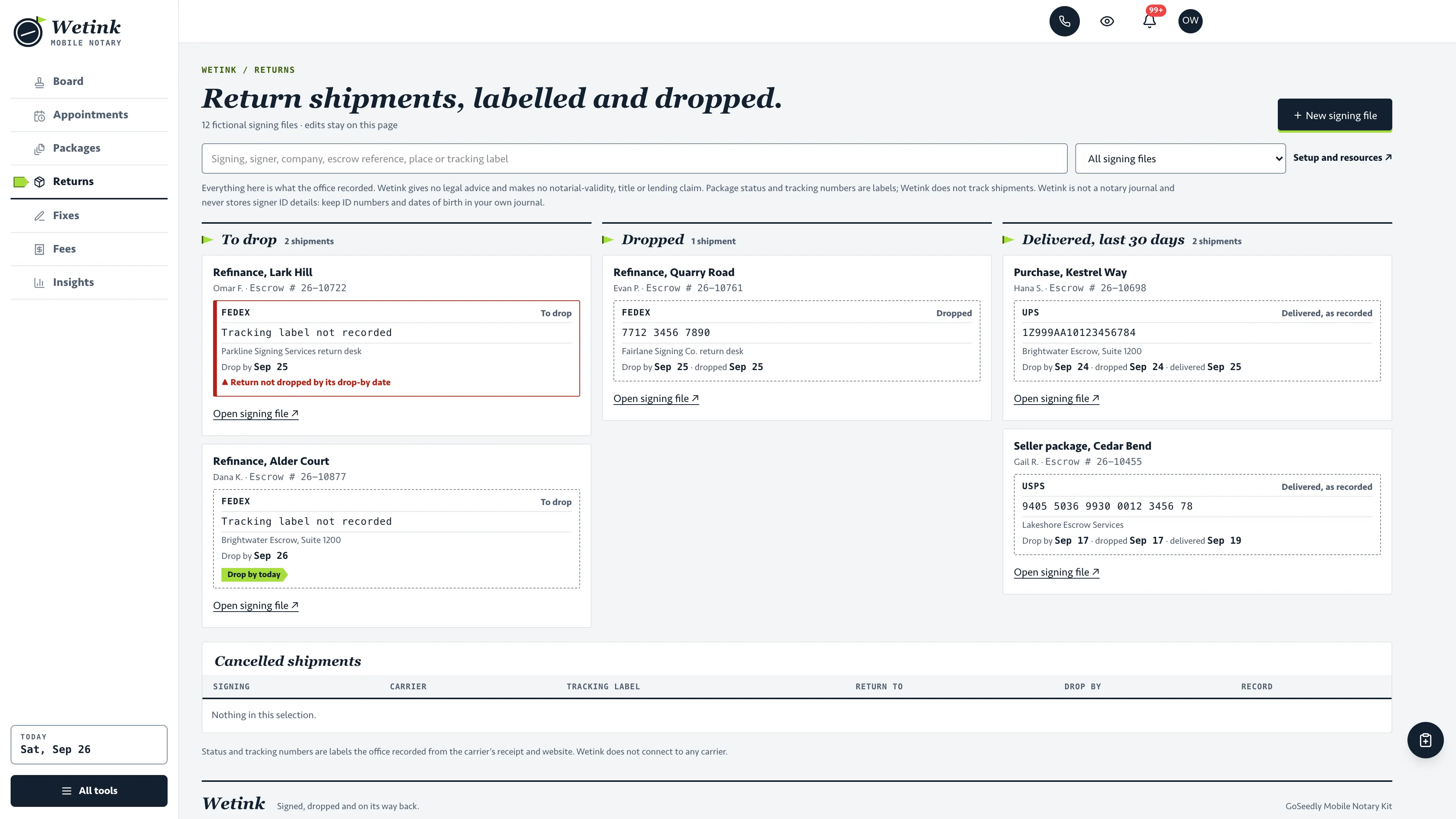
Task: Open the notifications bell with 99+ badge
Action: pos(1149,21)
